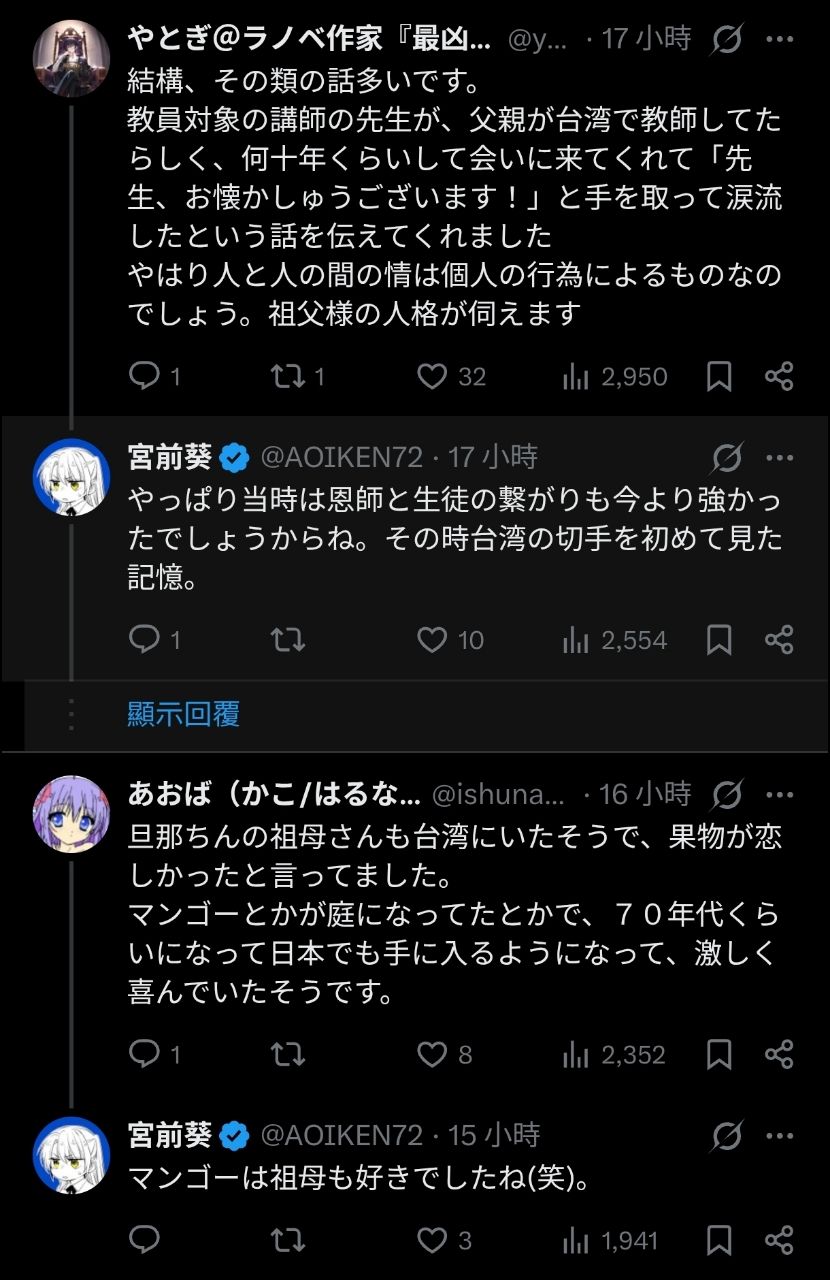Viewport: 830px width, 1280px height.
Task: Share あおば's tweet about mangoes
Action: 779,1054
